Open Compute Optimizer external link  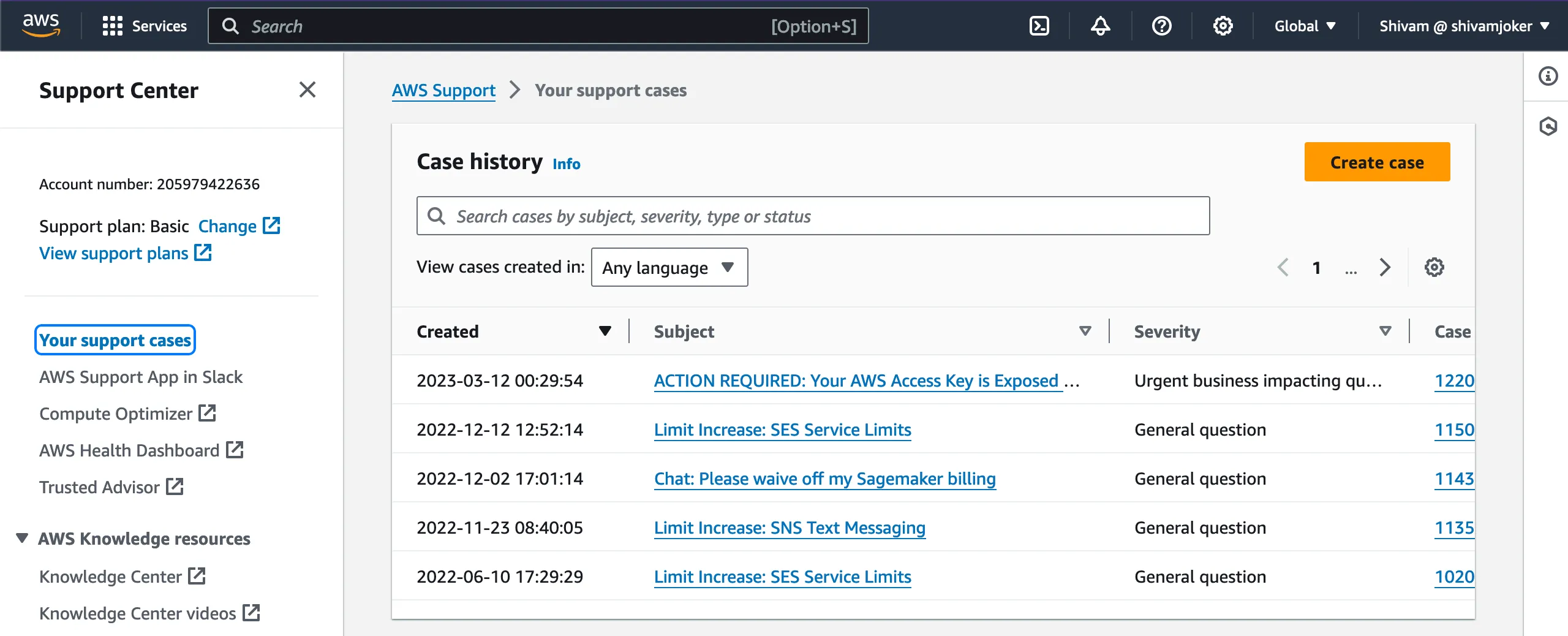pyautogui.click(x=127, y=414)
